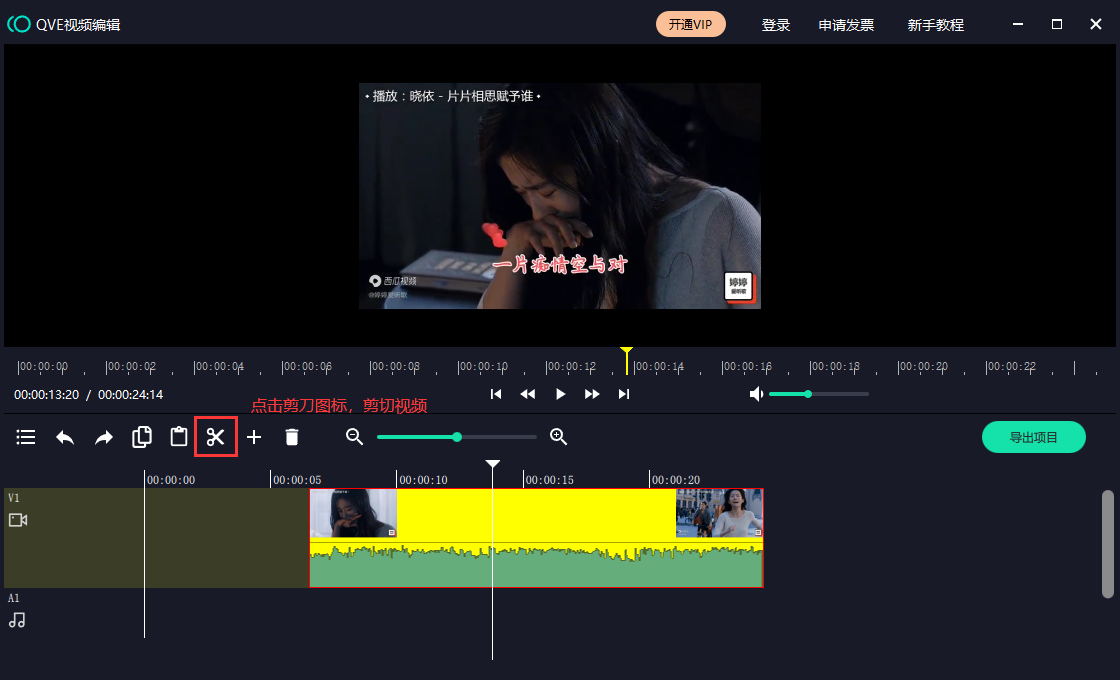Copy the selected clip
The image size is (1120, 680).
coord(142,437)
